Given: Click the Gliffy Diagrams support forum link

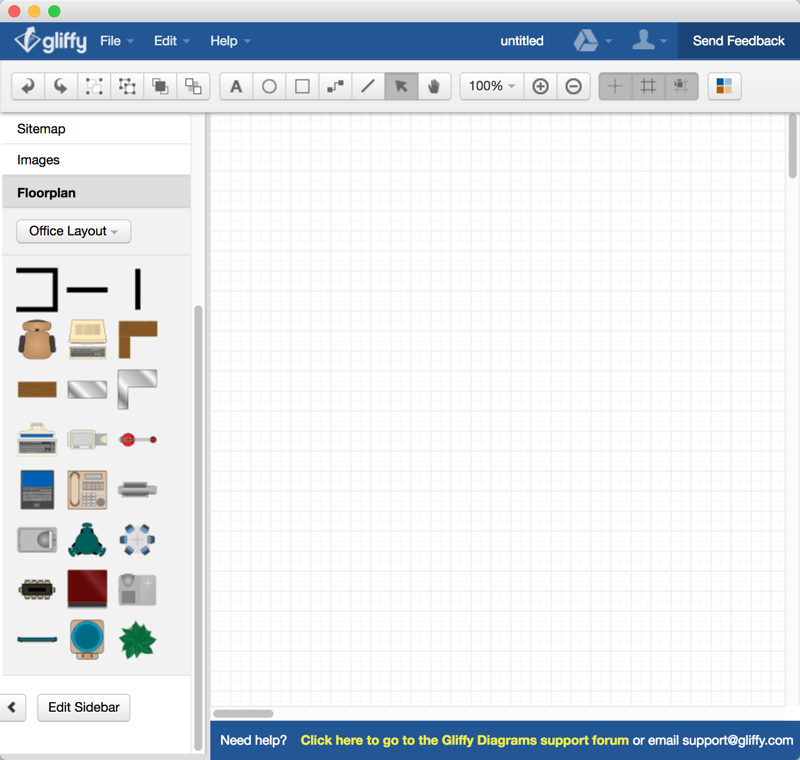Looking at the screenshot, I should (x=464, y=740).
